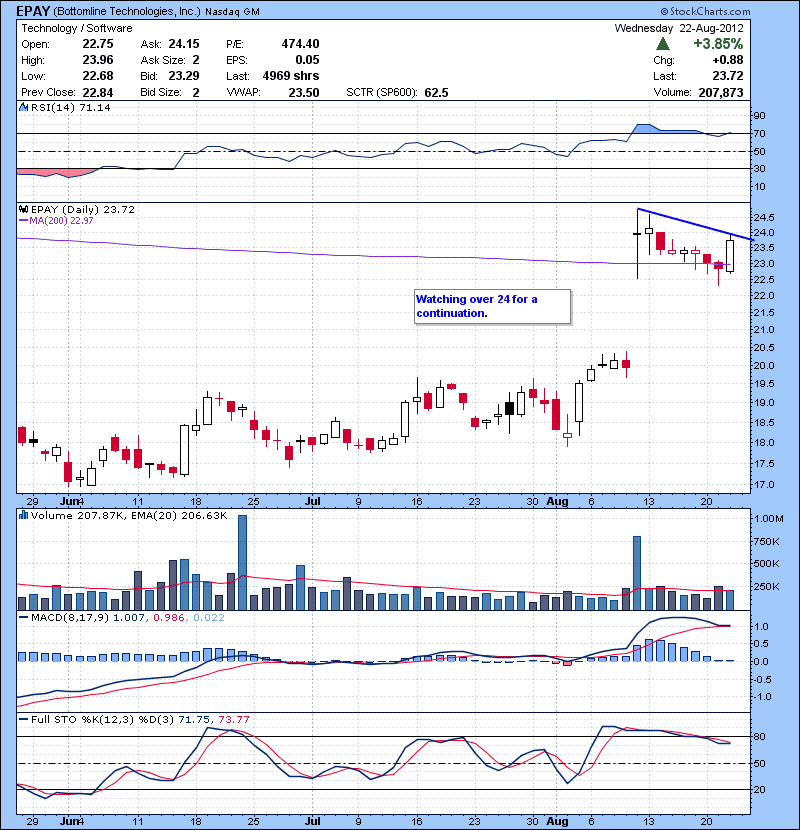This screenshot has width=800, height=830.
Task: Click the tall August volume bar near 750K
Action: pyautogui.click(x=637, y=573)
